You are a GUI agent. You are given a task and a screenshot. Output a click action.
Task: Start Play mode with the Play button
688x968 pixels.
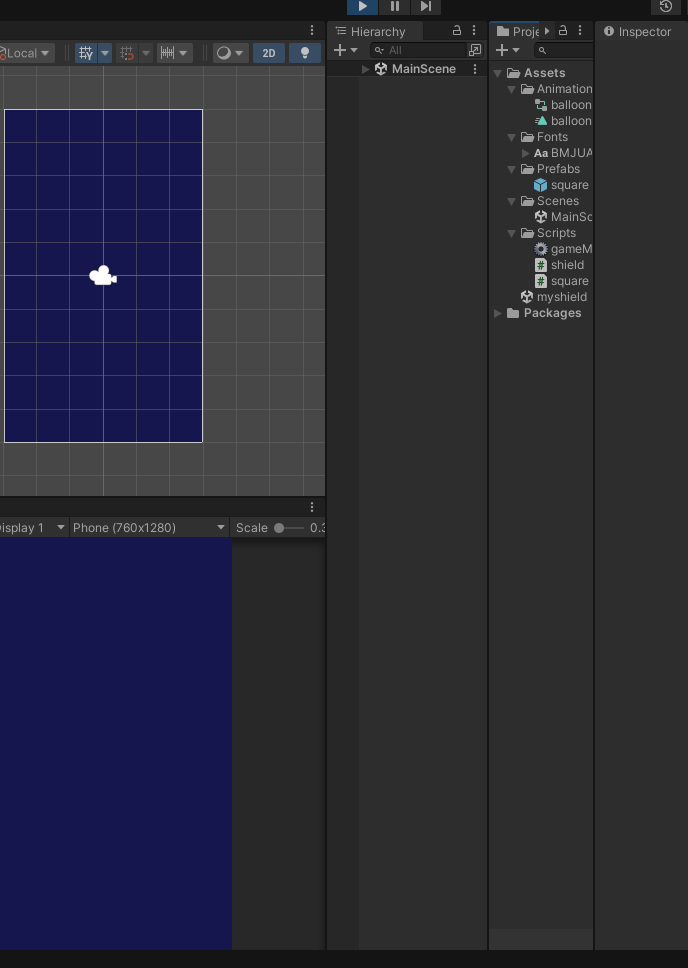[363, 7]
